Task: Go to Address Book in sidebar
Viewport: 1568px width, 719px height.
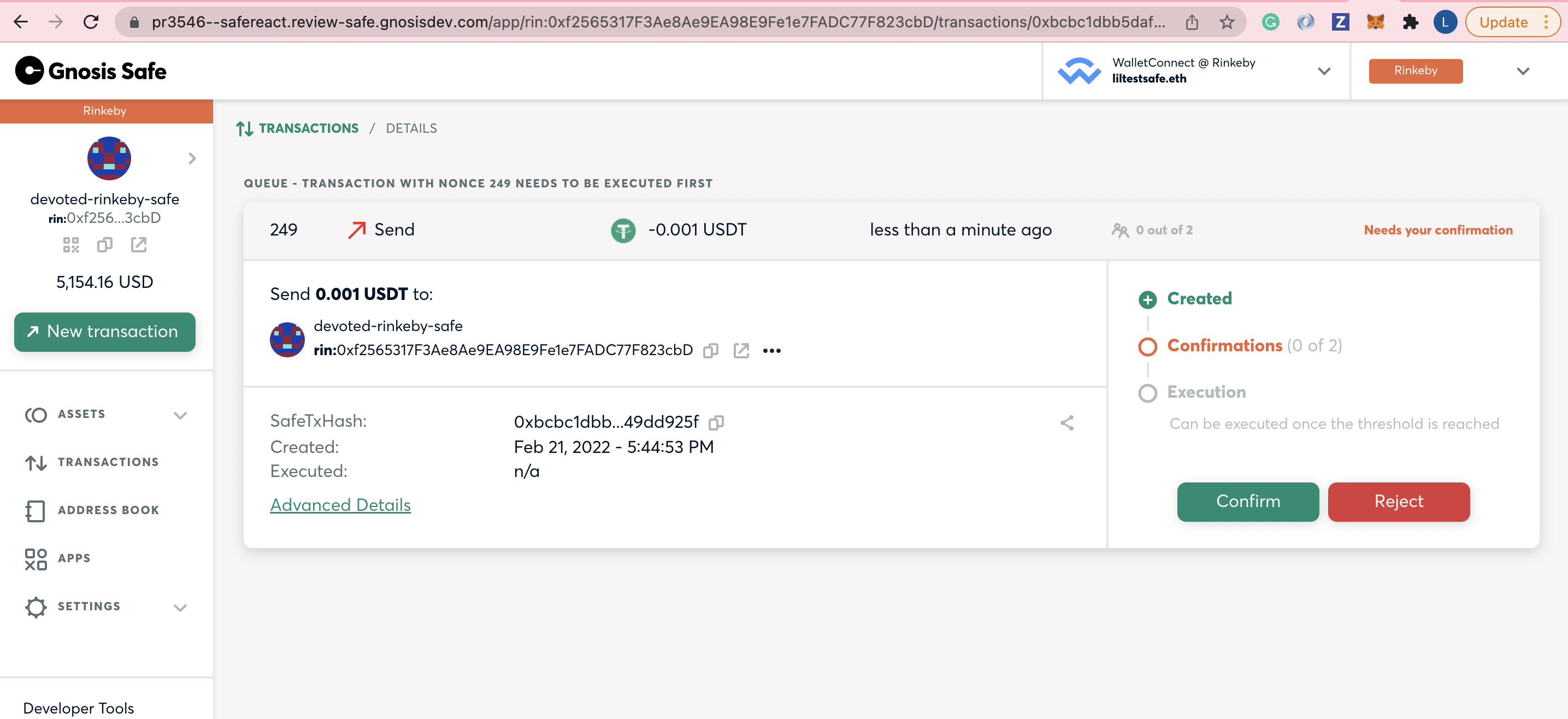Action: click(x=108, y=510)
